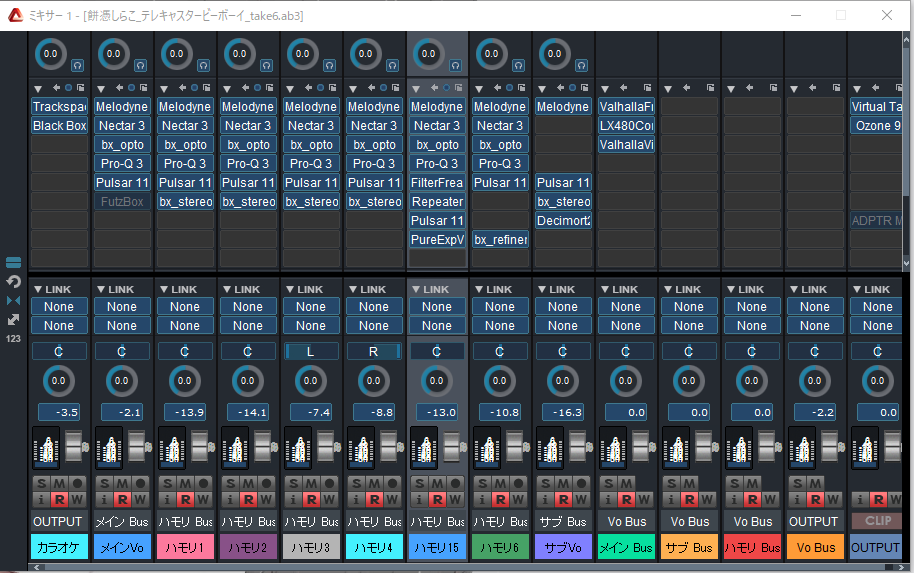Arm the record dot on ハモリ4 channel
The width and height of the screenshot is (914, 573).
pos(392,483)
